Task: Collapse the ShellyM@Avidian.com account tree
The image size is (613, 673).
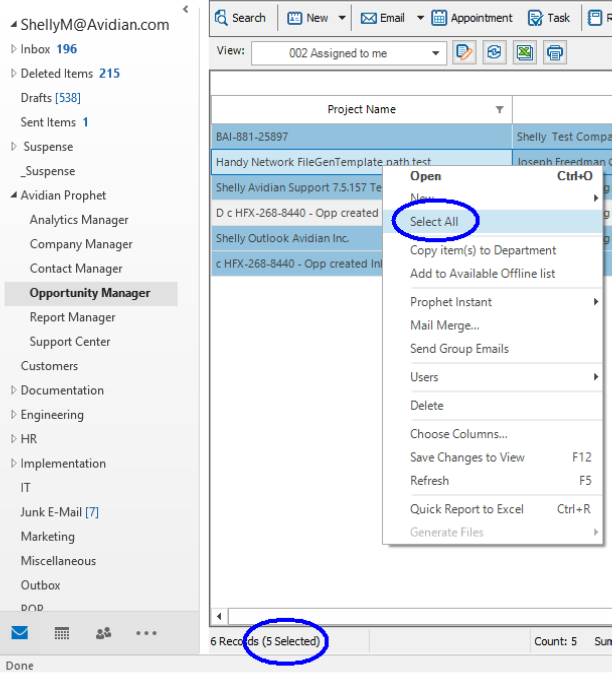Action: [14, 24]
